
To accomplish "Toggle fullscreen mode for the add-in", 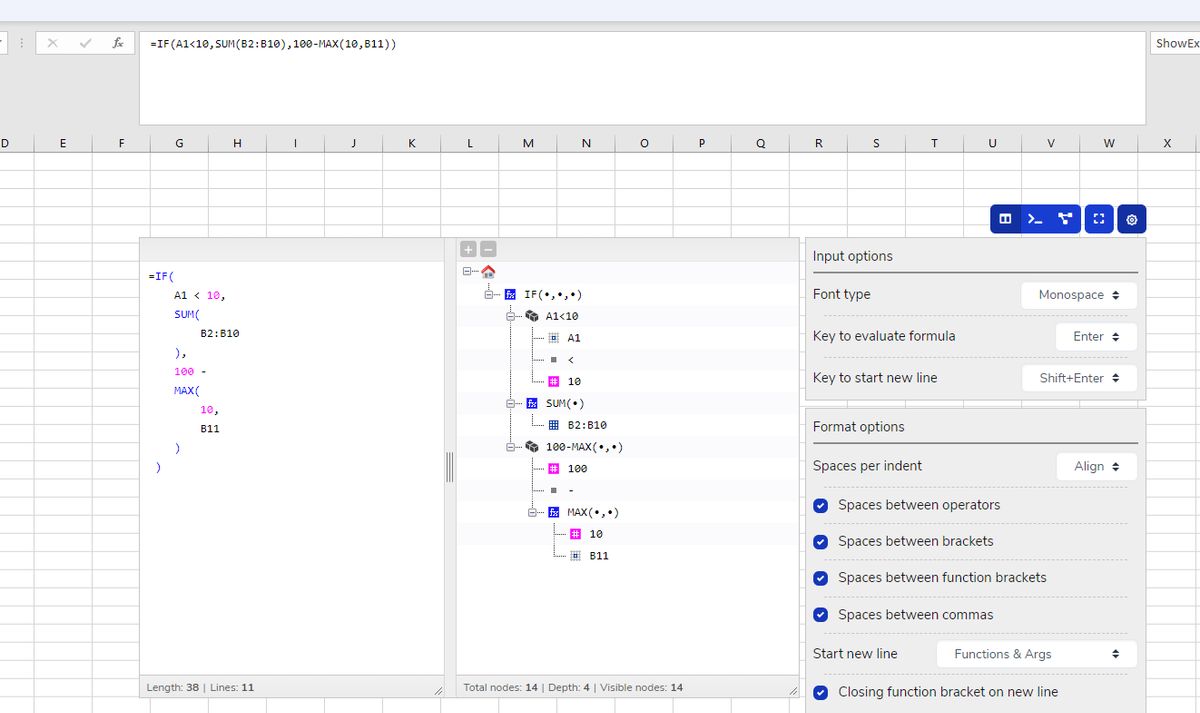I will (1098, 219).
